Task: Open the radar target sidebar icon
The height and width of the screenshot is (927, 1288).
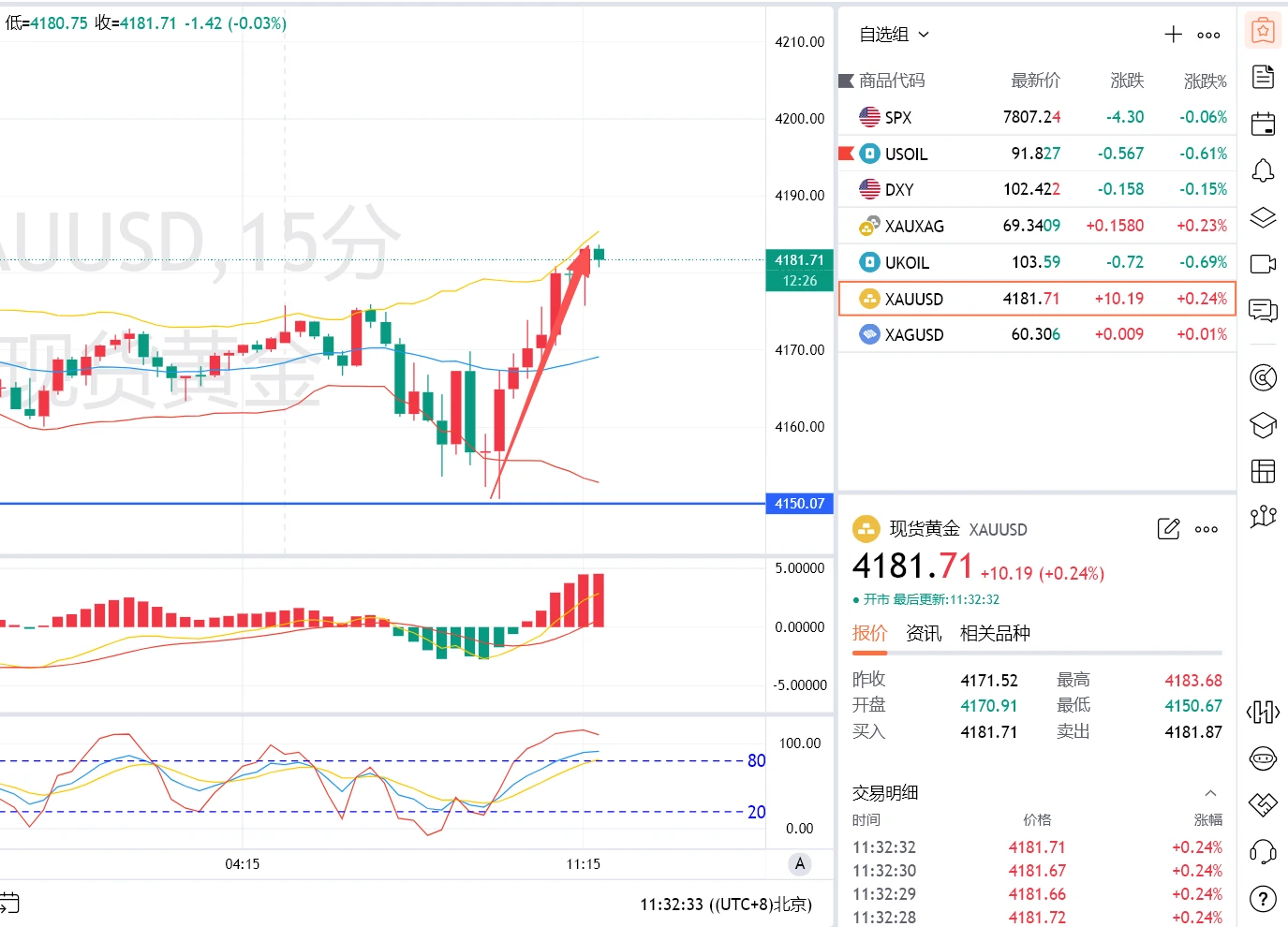Action: coord(1263,377)
